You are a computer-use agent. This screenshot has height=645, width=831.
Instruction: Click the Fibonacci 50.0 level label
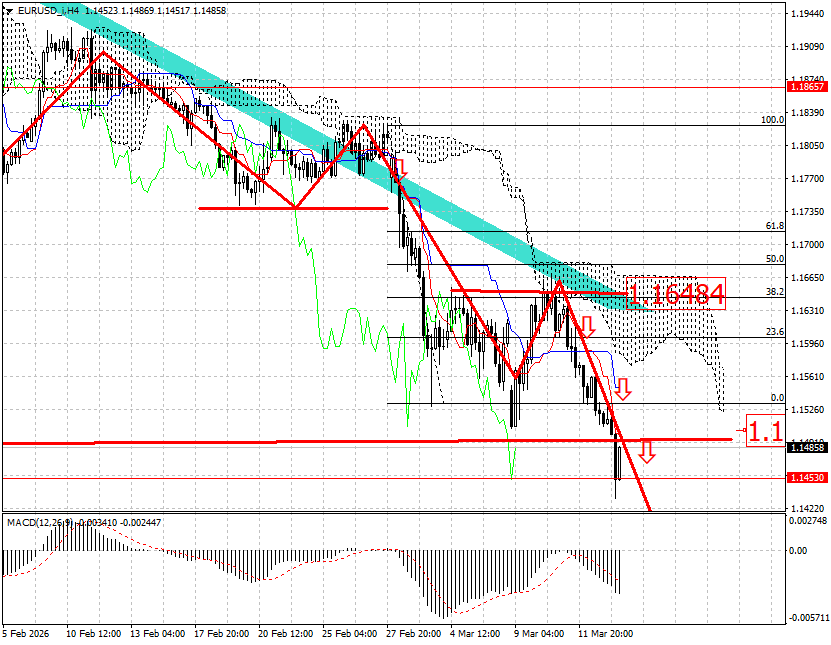pyautogui.click(x=775, y=259)
